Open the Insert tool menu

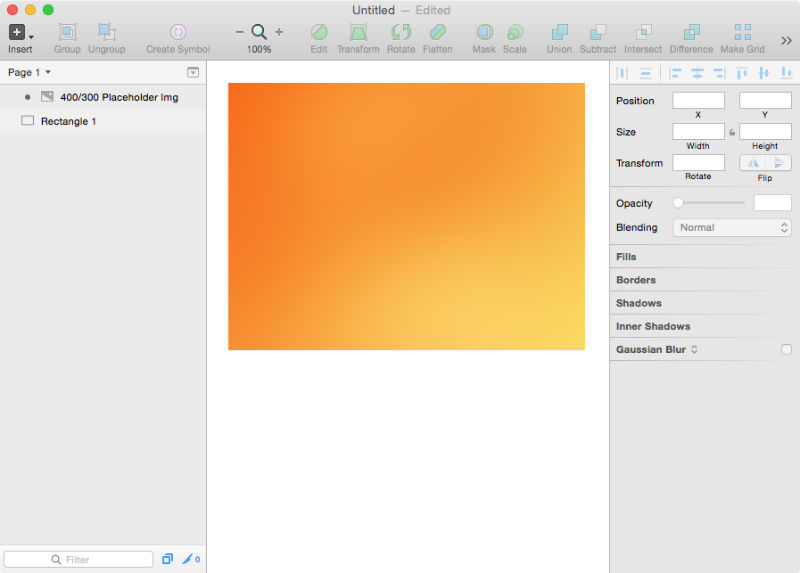point(20,33)
